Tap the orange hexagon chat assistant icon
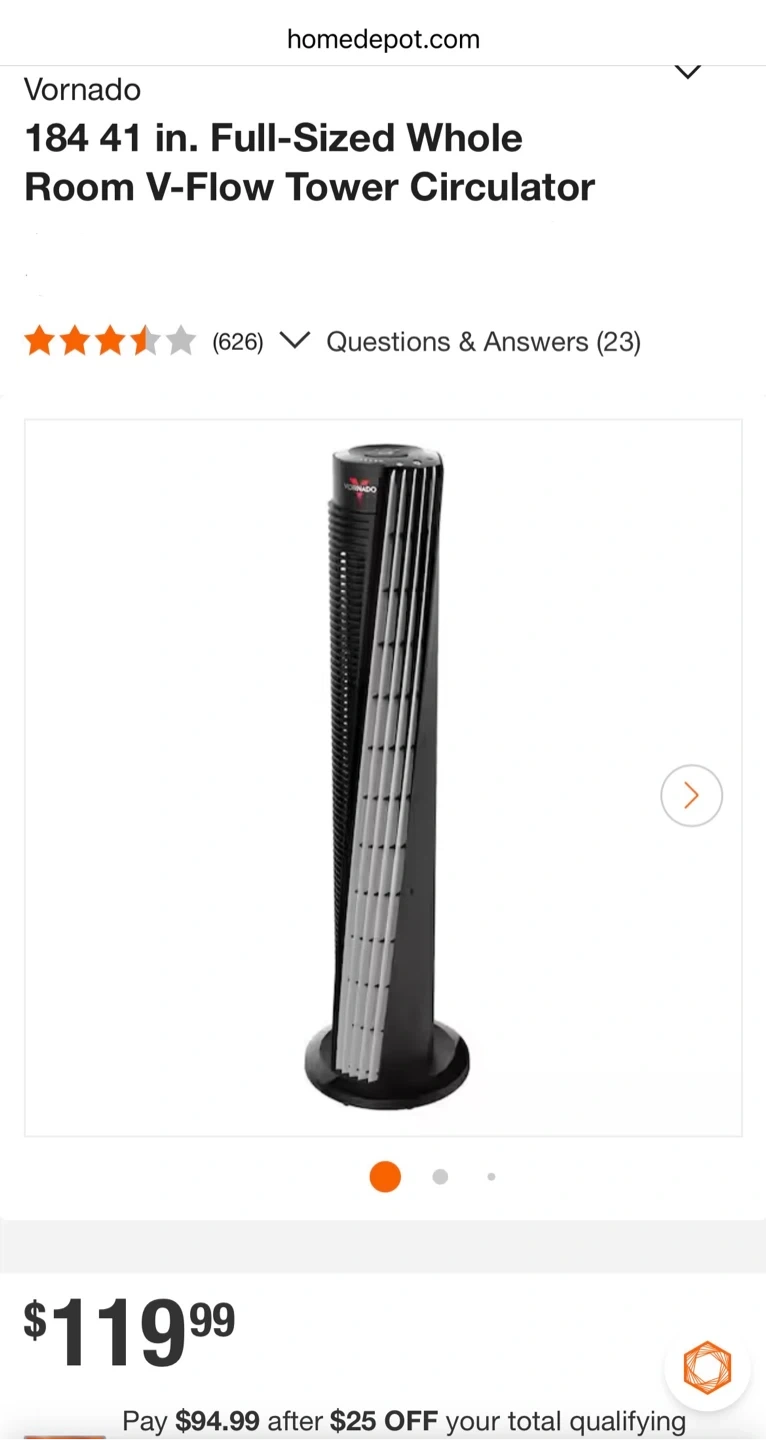 pyautogui.click(x=707, y=1367)
